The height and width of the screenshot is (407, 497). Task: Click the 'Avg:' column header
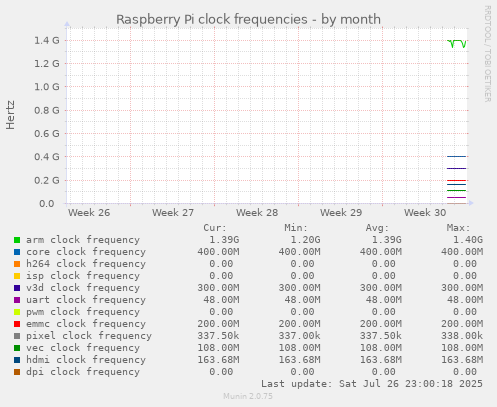[377, 228]
